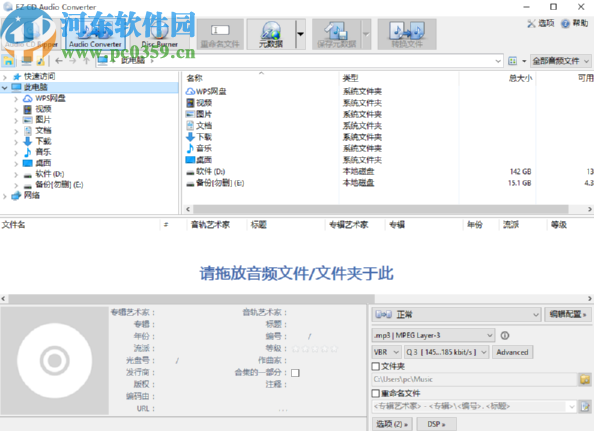The width and height of the screenshot is (594, 431).
Task: Click 文档 folder icon in file list
Action: 190,125
